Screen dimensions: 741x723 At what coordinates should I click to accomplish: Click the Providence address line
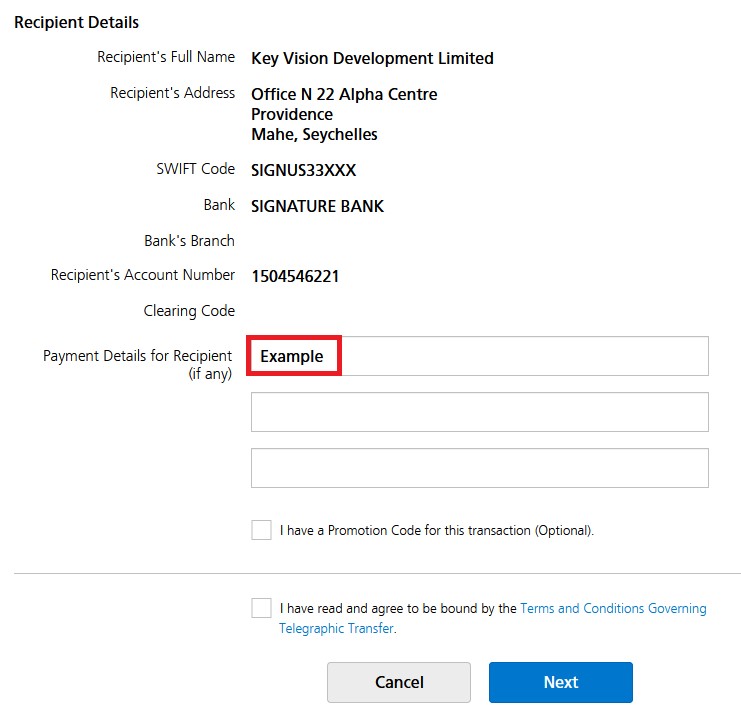tap(292, 114)
